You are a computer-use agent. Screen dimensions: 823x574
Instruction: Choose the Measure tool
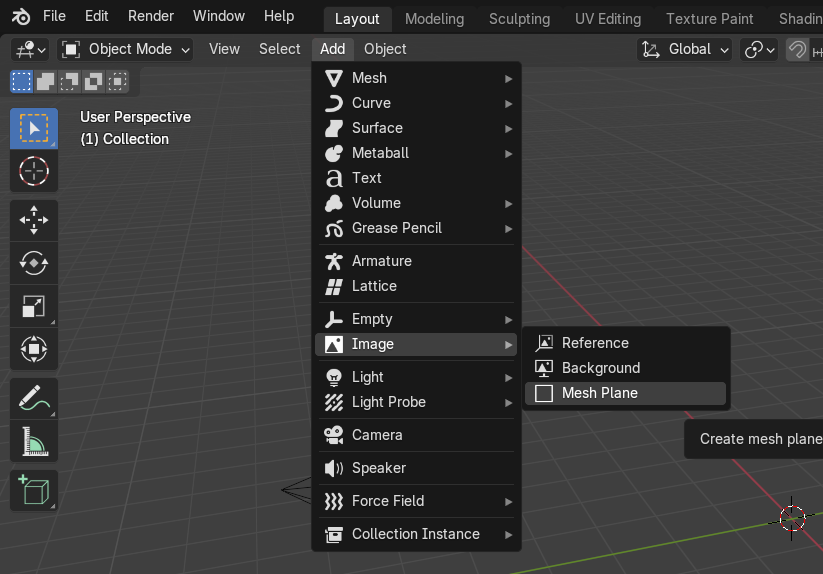click(x=34, y=441)
